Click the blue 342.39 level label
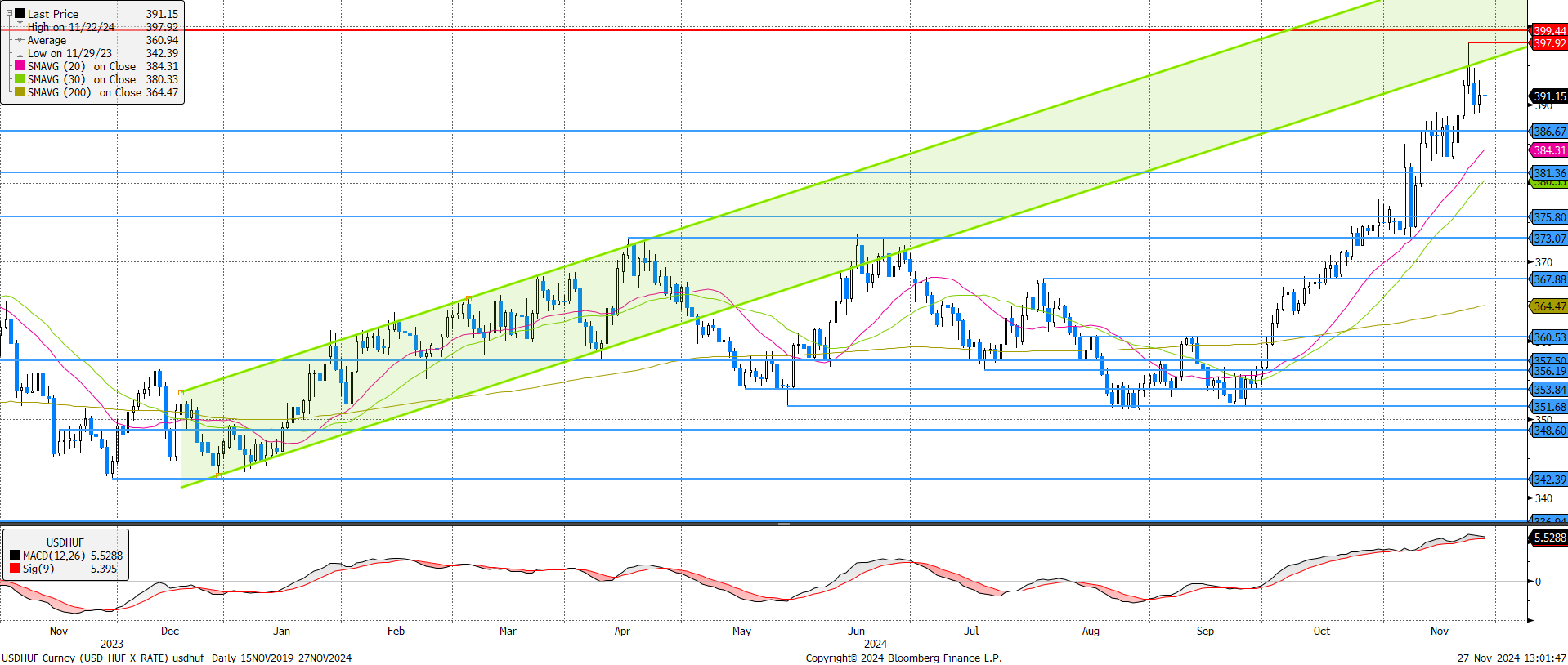The width and height of the screenshot is (1568, 665). point(1548,480)
